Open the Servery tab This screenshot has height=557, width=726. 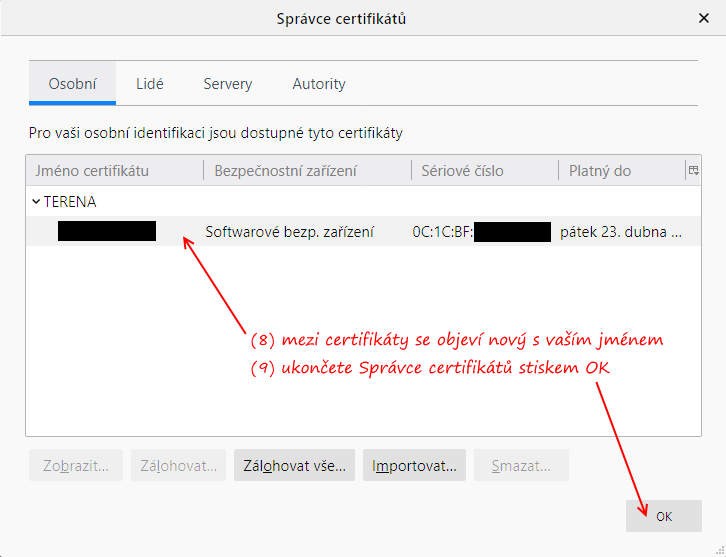coord(227,83)
